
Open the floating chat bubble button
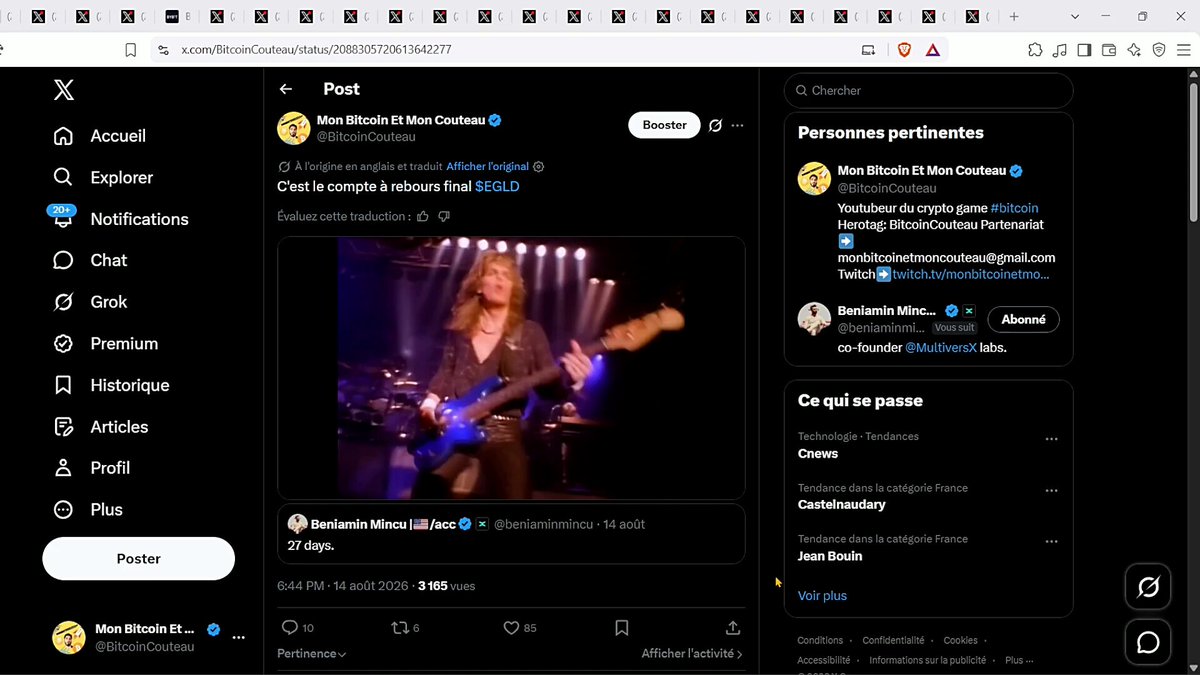(x=1148, y=642)
